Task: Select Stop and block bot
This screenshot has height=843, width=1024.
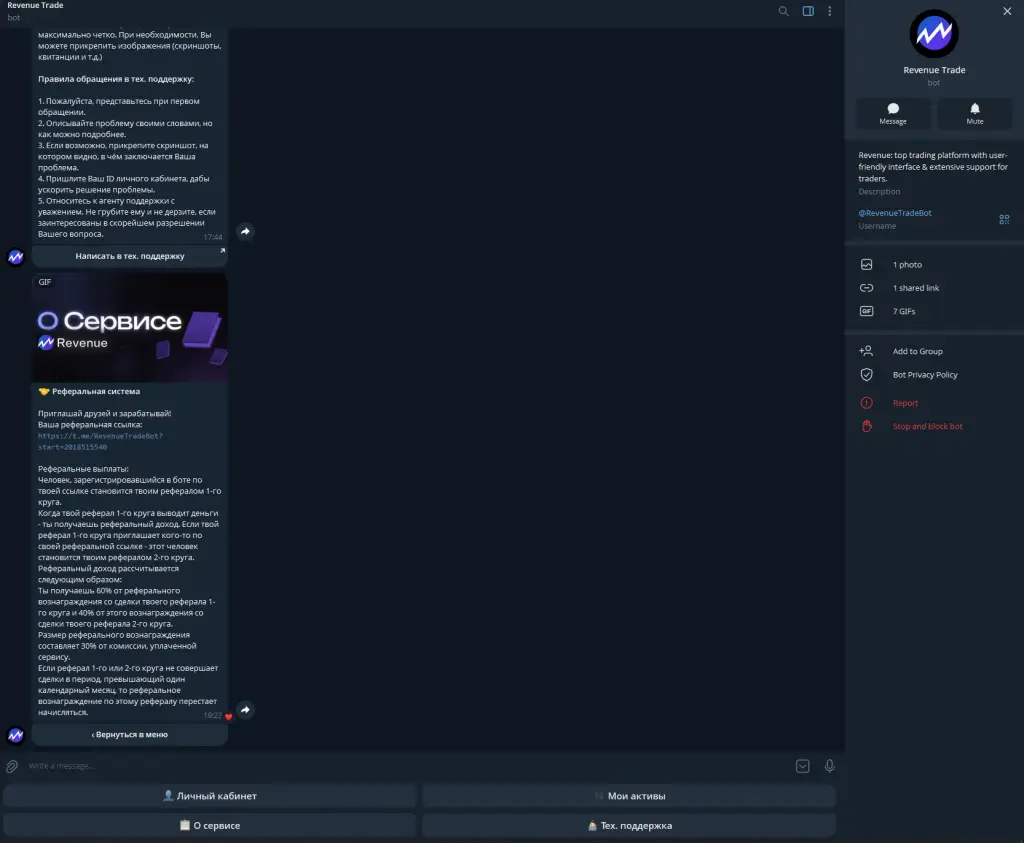Action: [934, 426]
